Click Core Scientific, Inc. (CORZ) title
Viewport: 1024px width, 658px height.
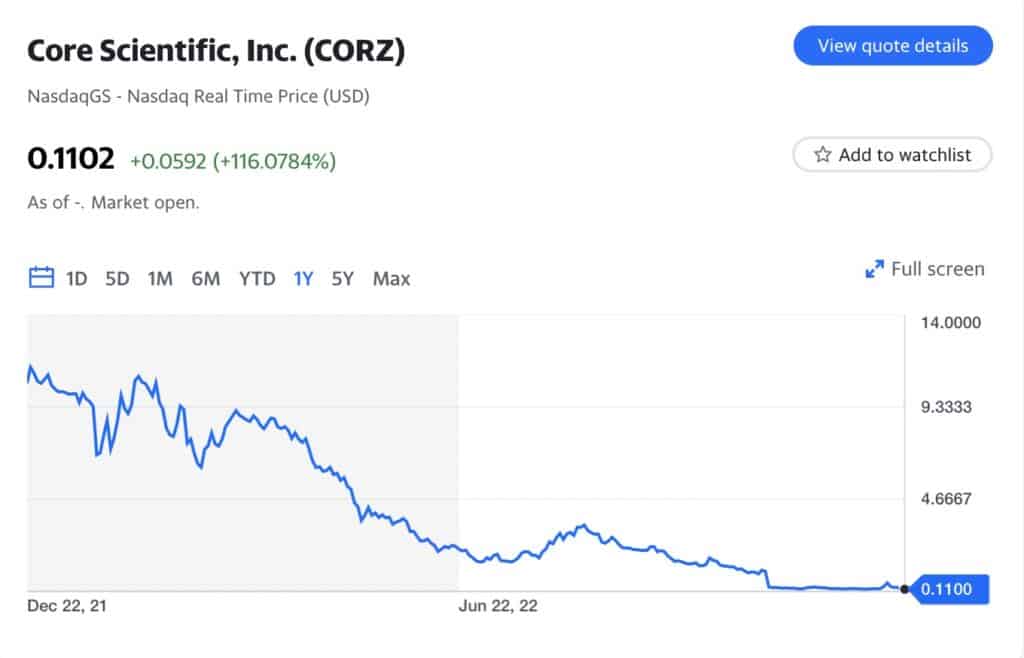[x=216, y=50]
